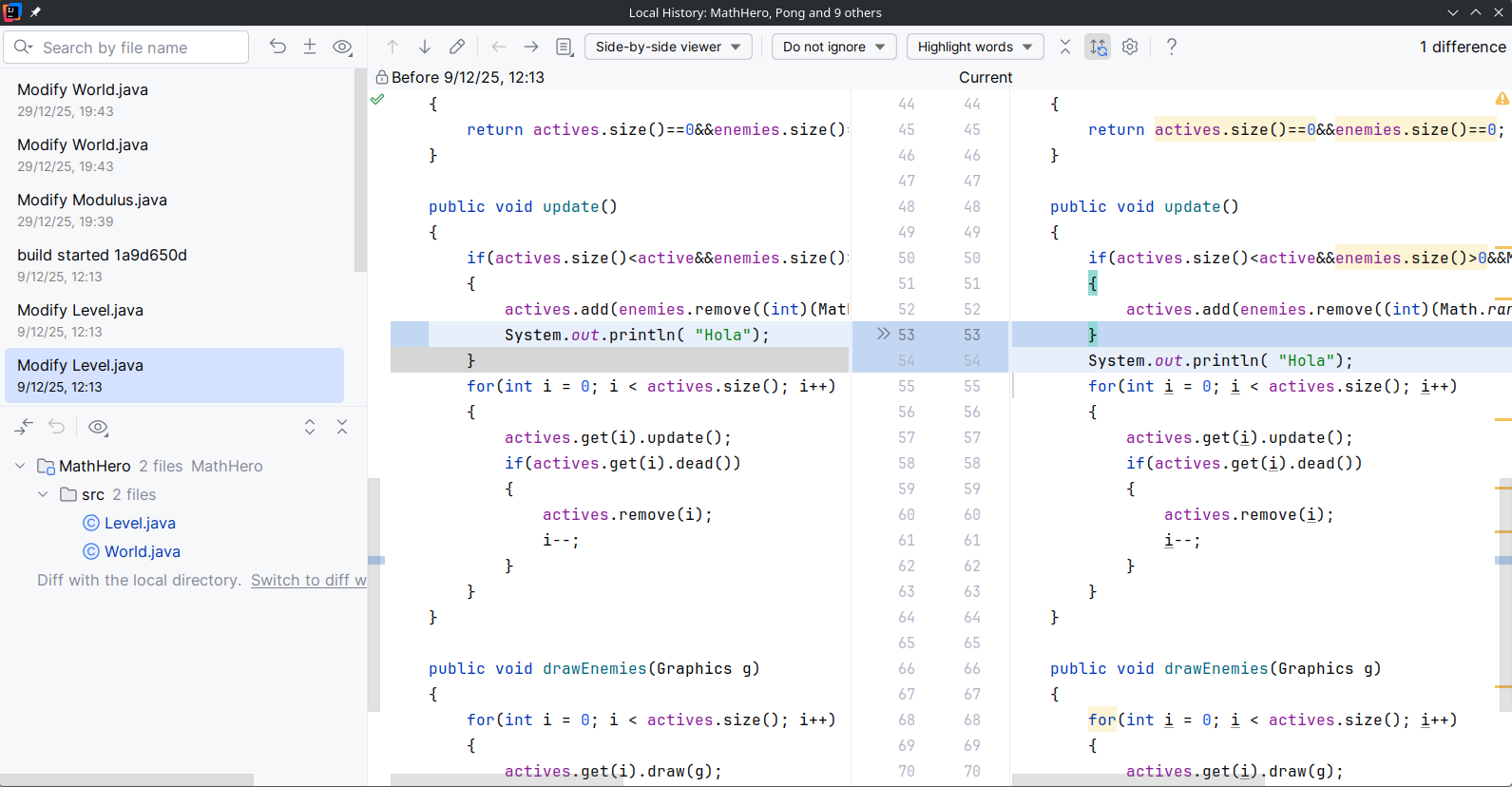
Task: Toggle preview eye icon in lower panel
Action: tap(98, 427)
